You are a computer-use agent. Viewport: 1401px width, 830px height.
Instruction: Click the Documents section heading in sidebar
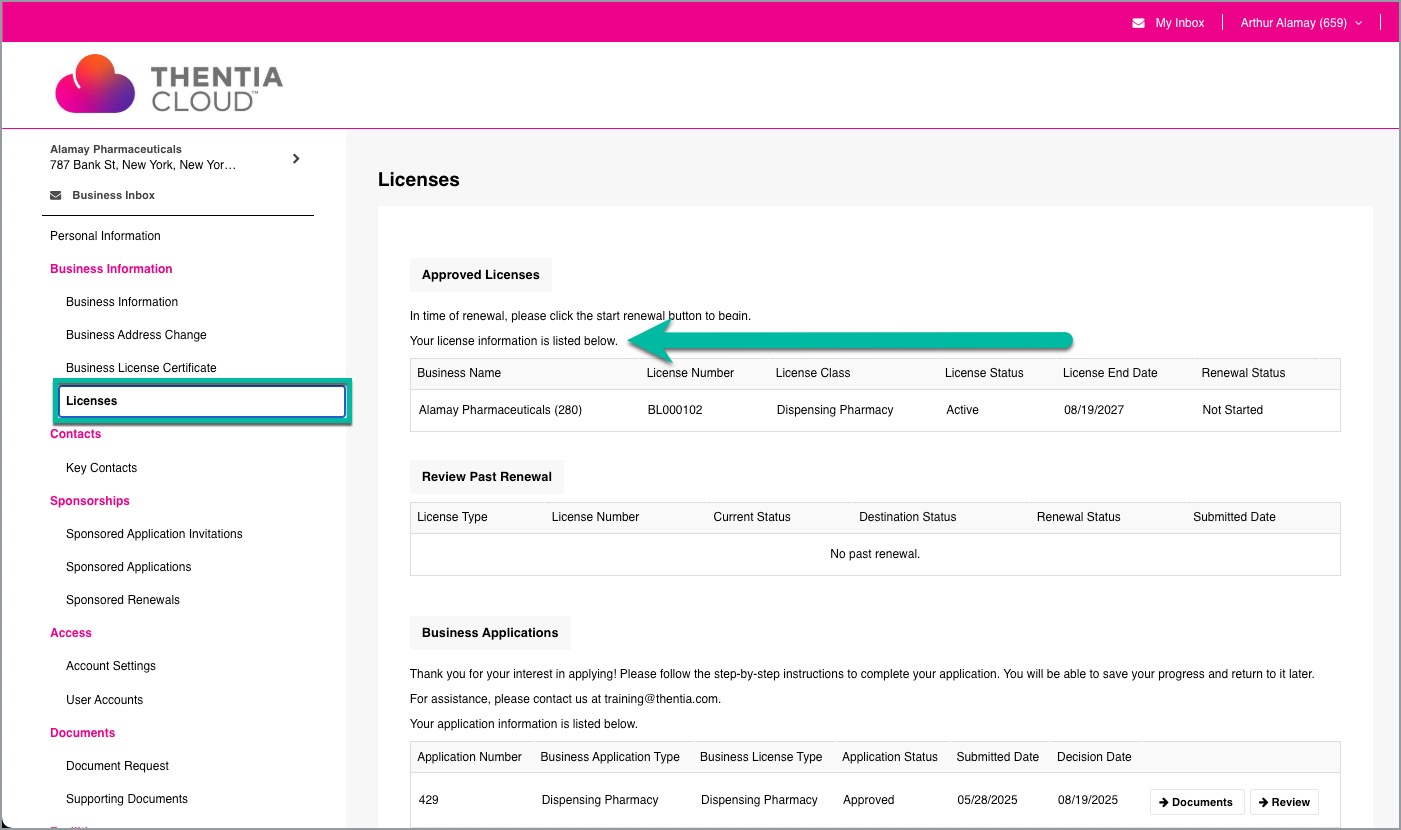(83, 733)
